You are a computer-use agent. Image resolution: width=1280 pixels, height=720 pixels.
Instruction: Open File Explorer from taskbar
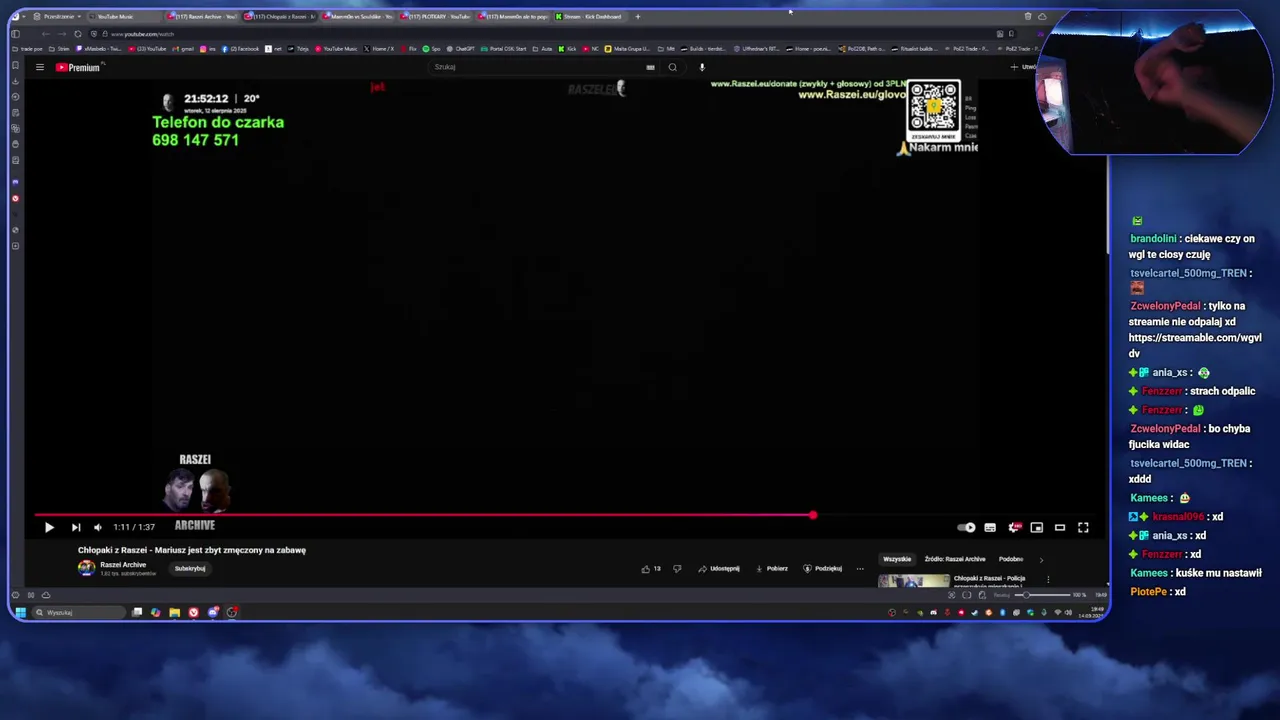pos(174,612)
